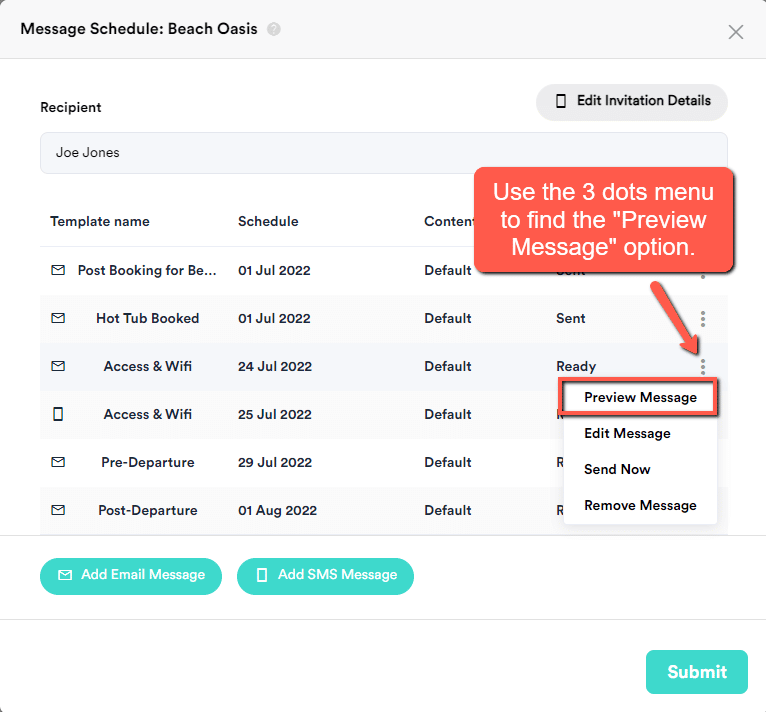Click the 'Sent' status of Hot Tub Booked
This screenshot has height=712, width=766.
click(571, 318)
